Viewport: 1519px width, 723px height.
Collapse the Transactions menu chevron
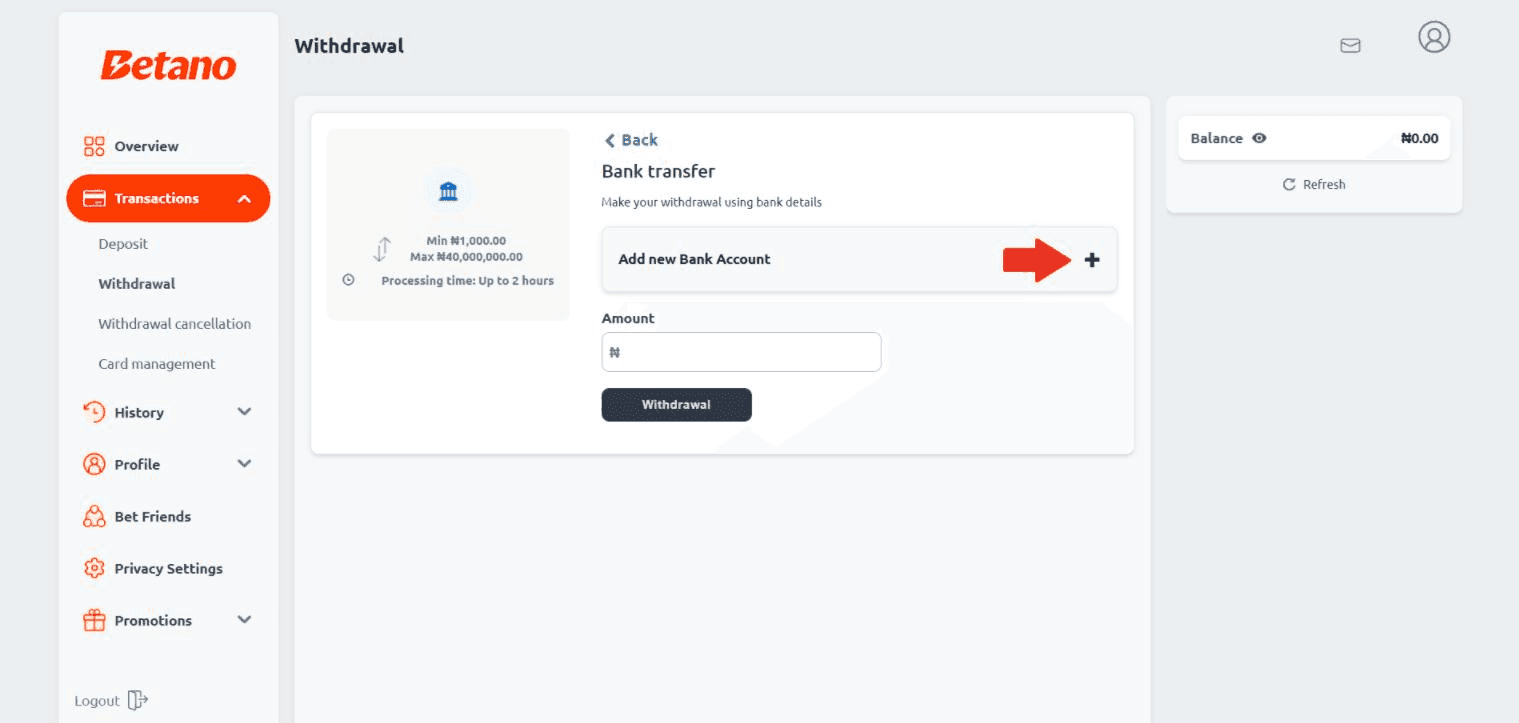click(244, 199)
